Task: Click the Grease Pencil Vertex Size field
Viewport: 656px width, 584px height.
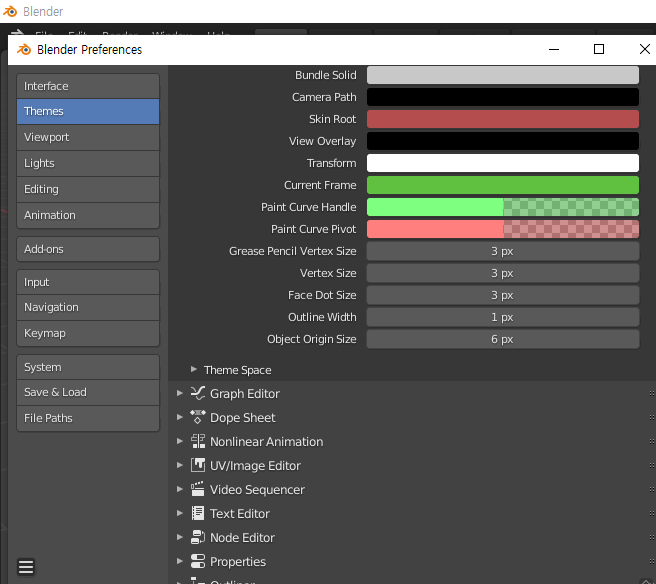Action: click(x=503, y=251)
